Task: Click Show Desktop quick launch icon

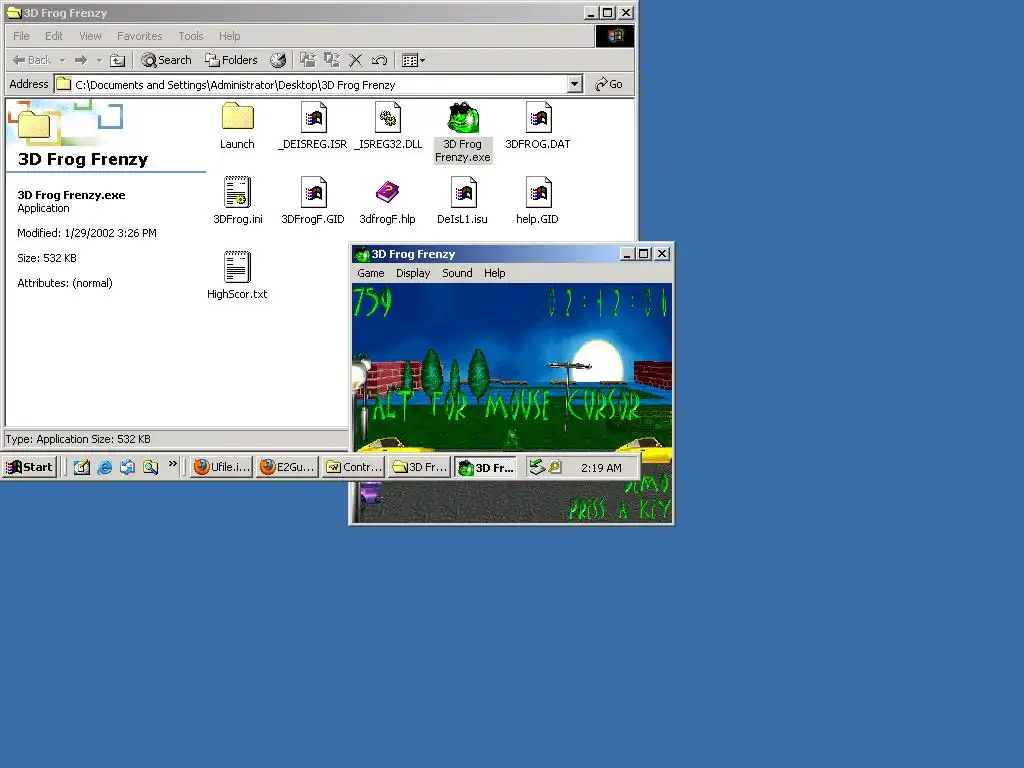Action: 82,467
